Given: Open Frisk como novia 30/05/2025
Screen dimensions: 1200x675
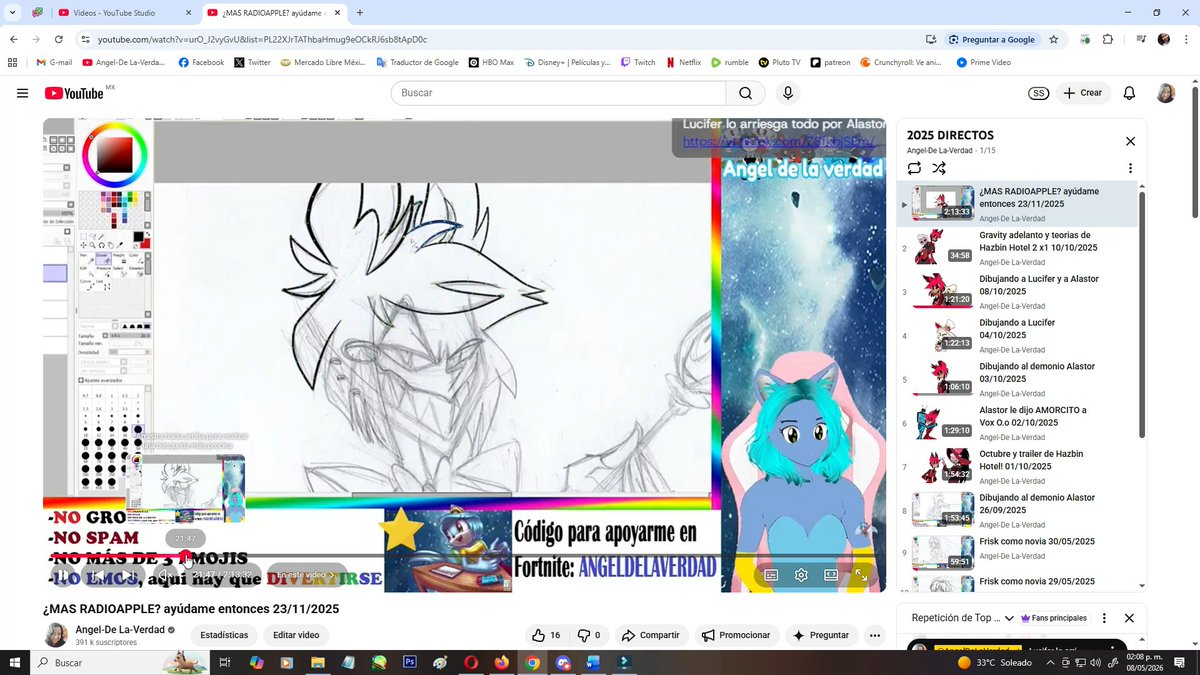Looking at the screenshot, I should tap(1017, 554).
